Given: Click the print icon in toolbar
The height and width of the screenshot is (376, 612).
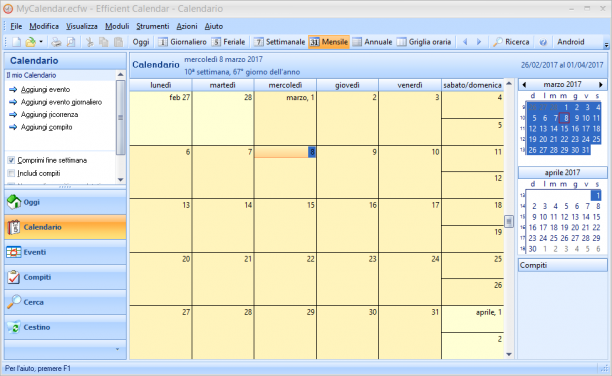Looking at the screenshot, I should (56, 42).
